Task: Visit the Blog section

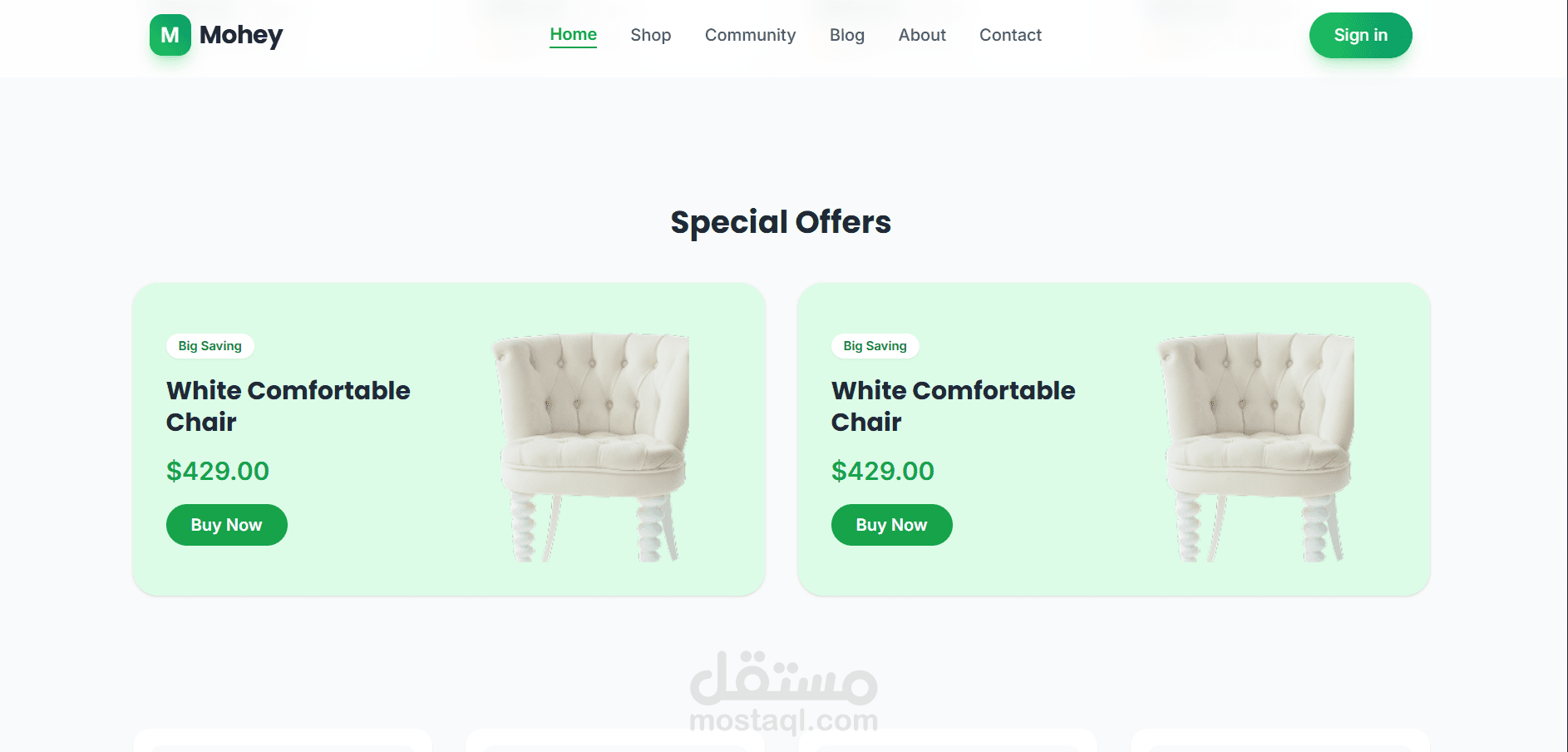Action: click(x=846, y=35)
